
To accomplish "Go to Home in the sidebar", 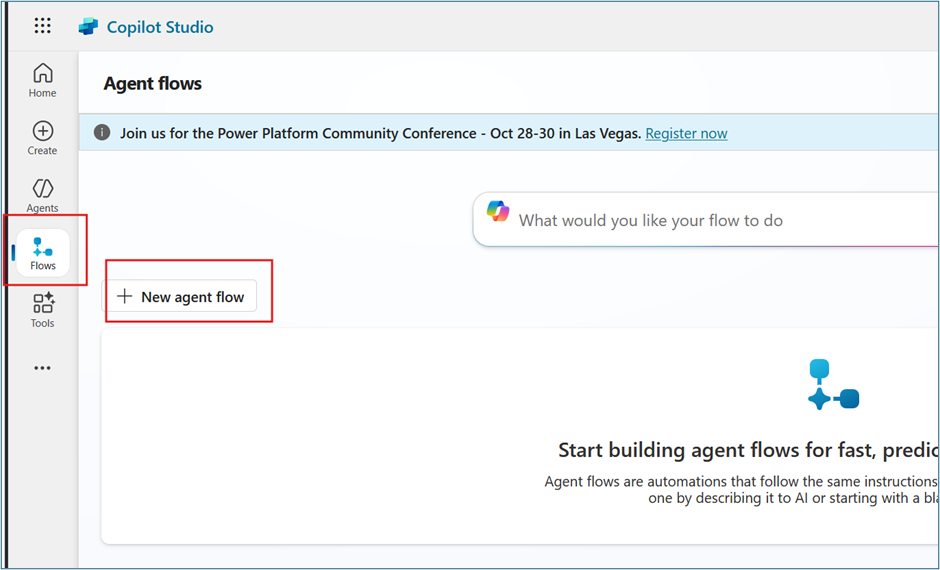I will (x=43, y=80).
